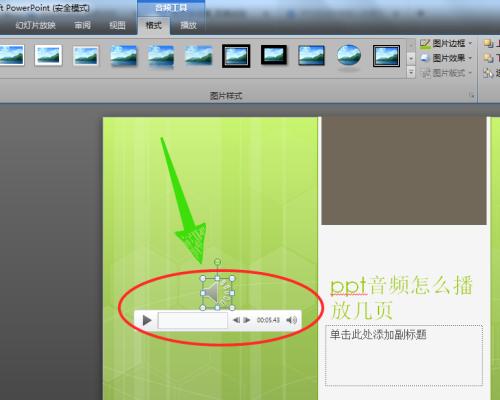
Task: Play the audio clip on the slide
Action: (x=147, y=320)
